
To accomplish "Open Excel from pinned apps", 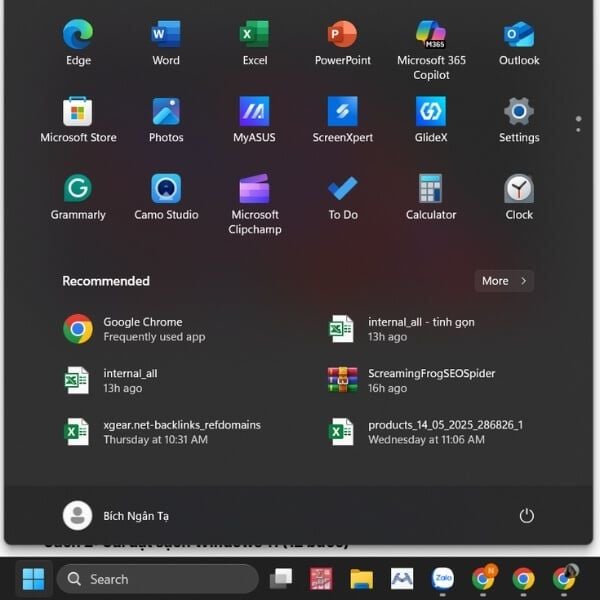I will (x=254, y=42).
